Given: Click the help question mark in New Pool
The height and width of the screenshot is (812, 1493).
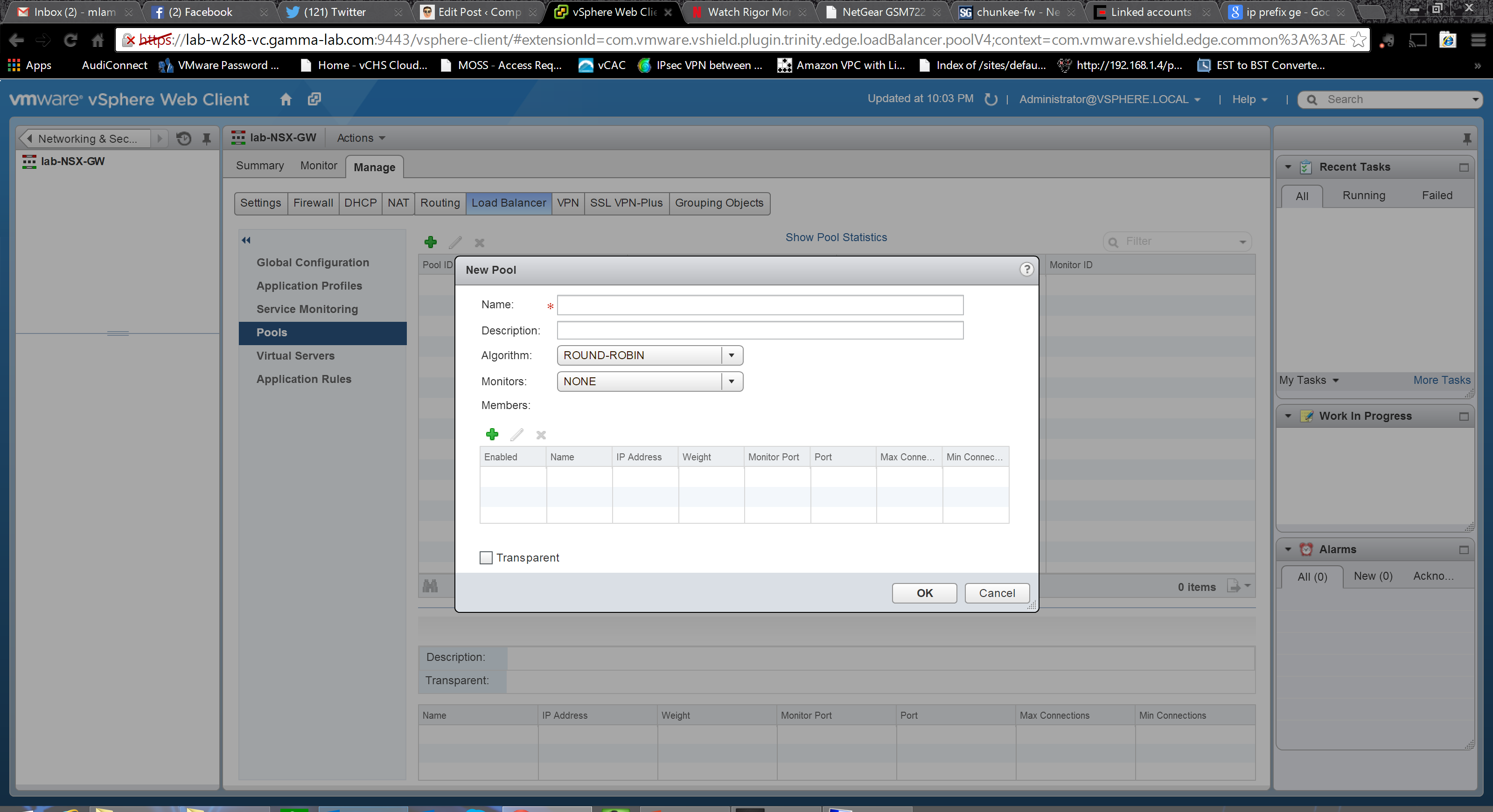Looking at the screenshot, I should (1026, 269).
